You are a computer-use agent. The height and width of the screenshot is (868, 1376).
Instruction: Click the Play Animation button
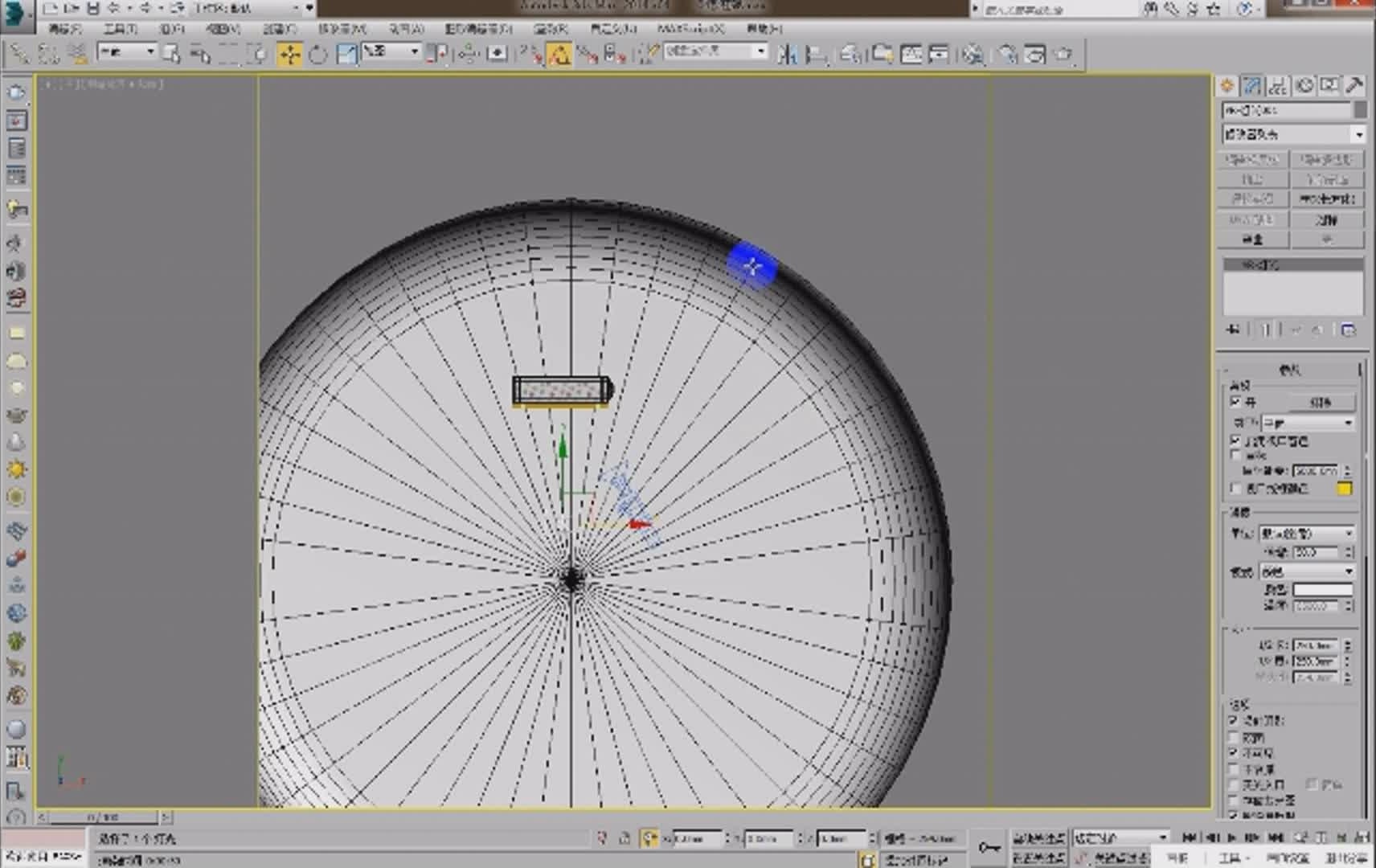[x=1232, y=837]
